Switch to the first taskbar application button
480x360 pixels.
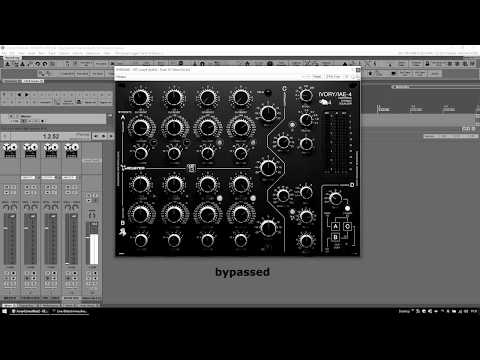point(30,311)
